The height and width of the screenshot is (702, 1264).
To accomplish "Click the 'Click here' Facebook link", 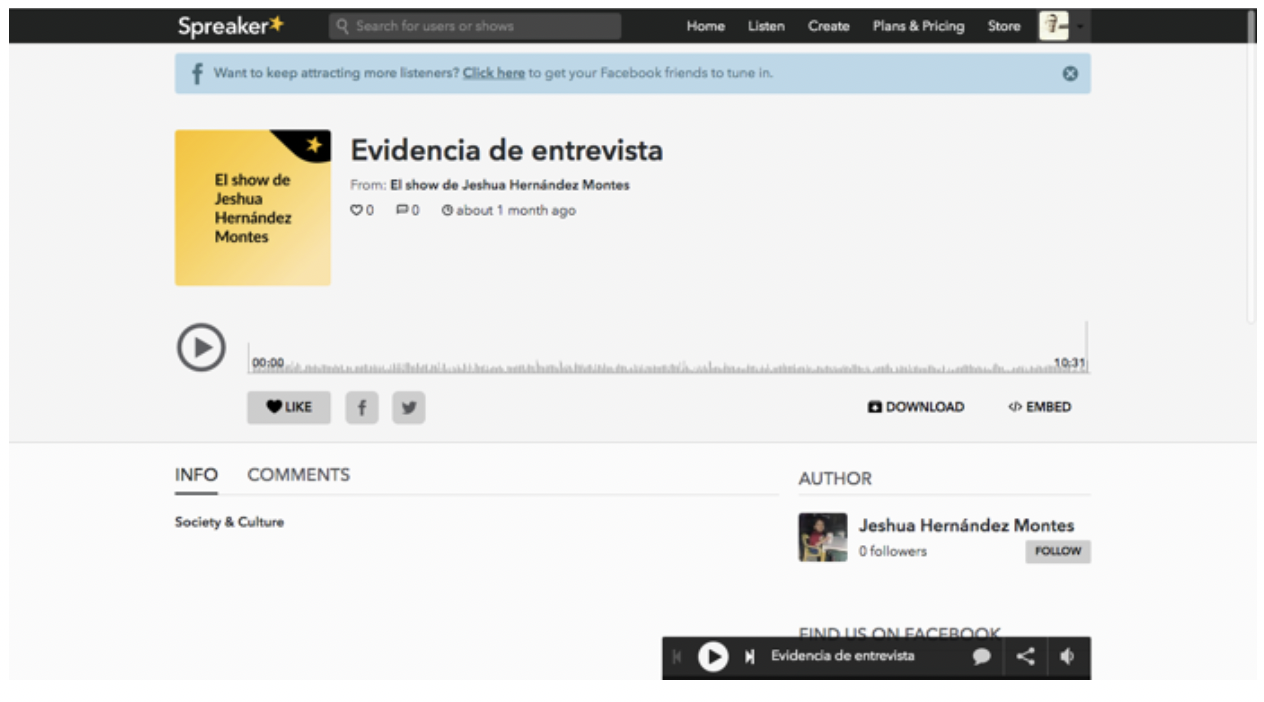I will click(x=493, y=73).
